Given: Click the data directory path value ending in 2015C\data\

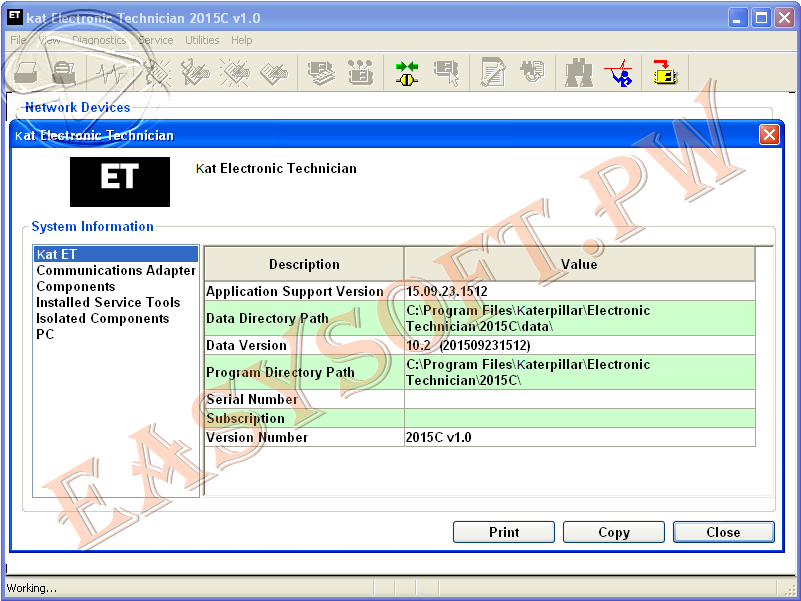Looking at the screenshot, I should click(x=528, y=318).
